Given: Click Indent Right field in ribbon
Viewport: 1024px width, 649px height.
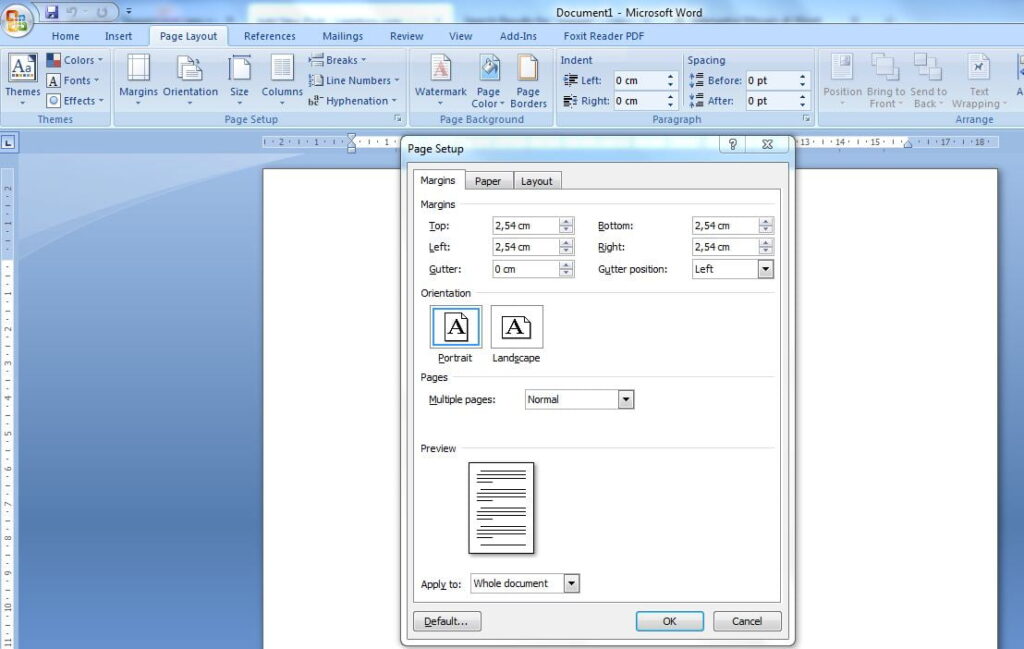Looking at the screenshot, I should coord(639,101).
